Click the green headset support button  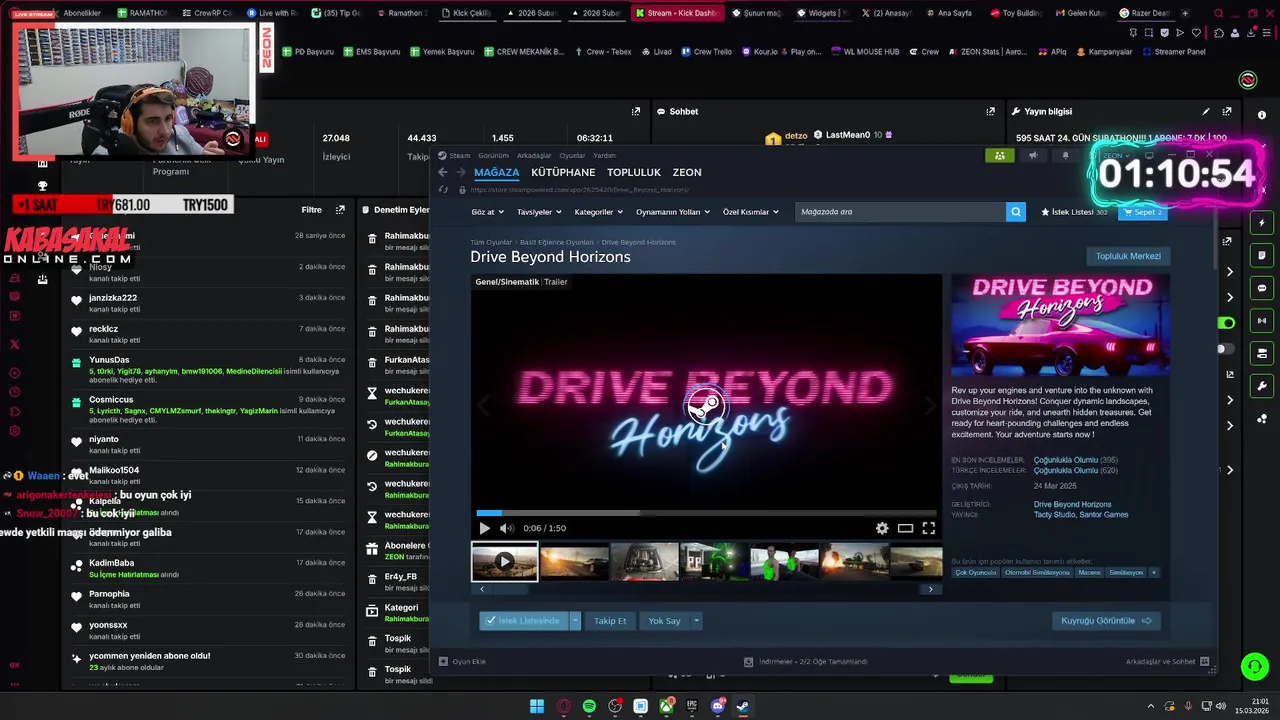pos(1254,666)
